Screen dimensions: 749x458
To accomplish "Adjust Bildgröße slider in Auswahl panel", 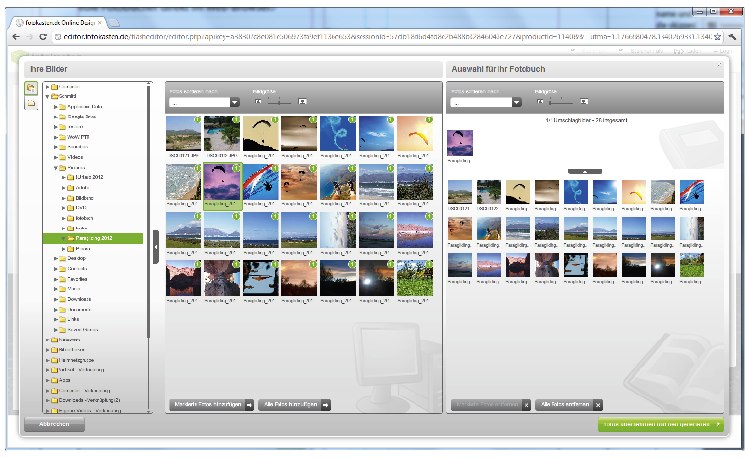I will coord(561,101).
